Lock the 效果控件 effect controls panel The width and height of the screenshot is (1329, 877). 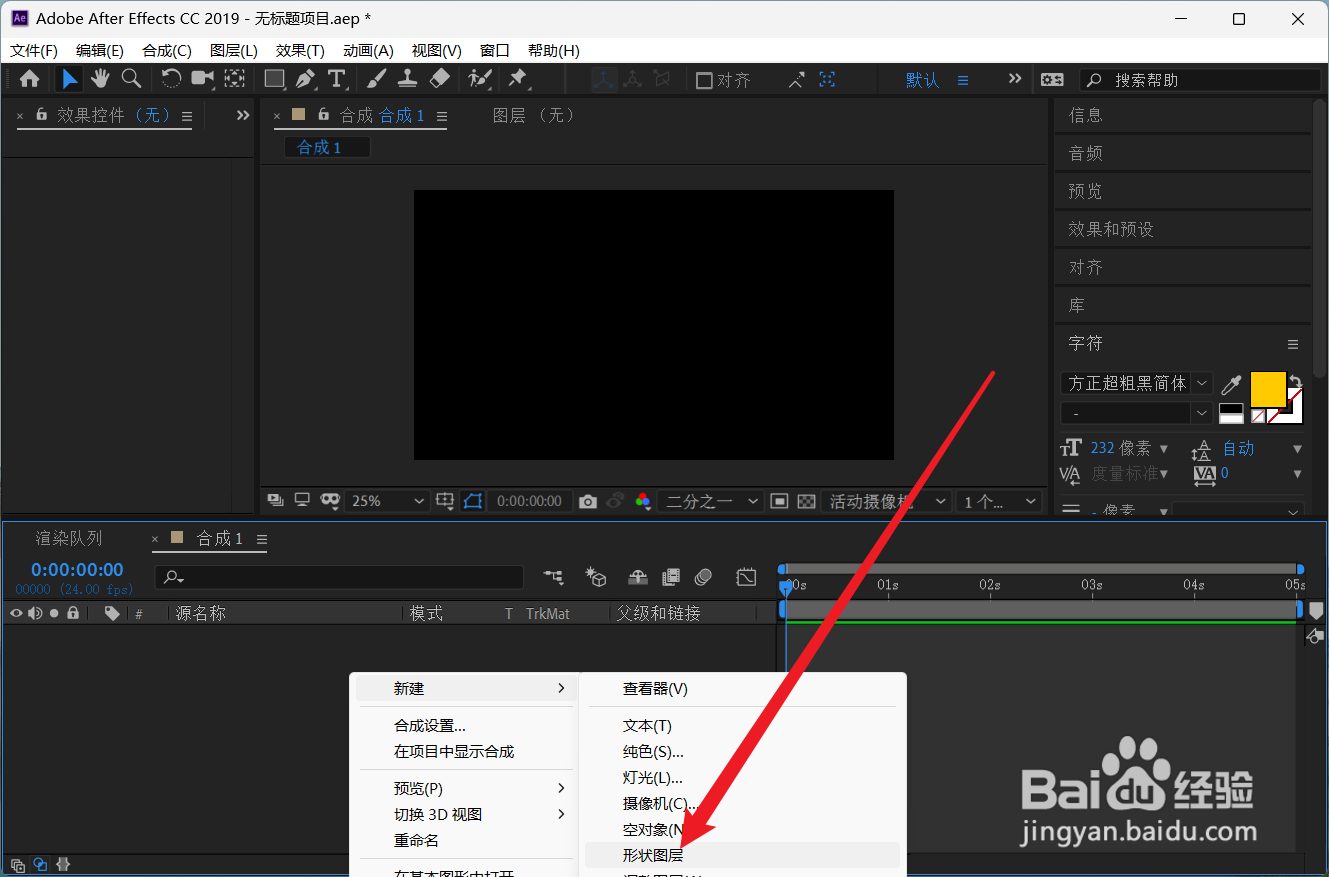41,116
